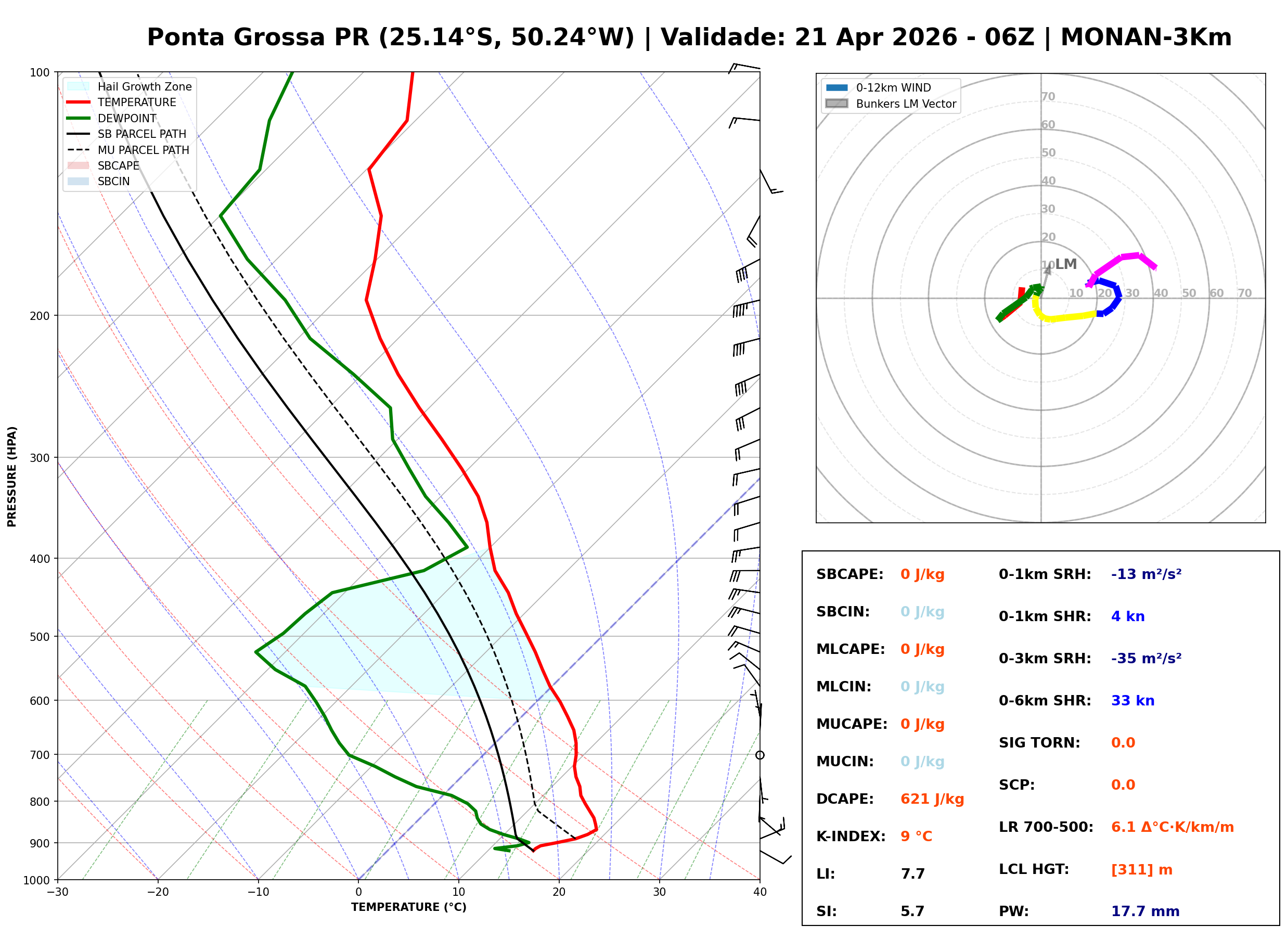The width and height of the screenshot is (1287, 952).
Task: Click the green DEWPOINT legend line
Action: tap(79, 118)
